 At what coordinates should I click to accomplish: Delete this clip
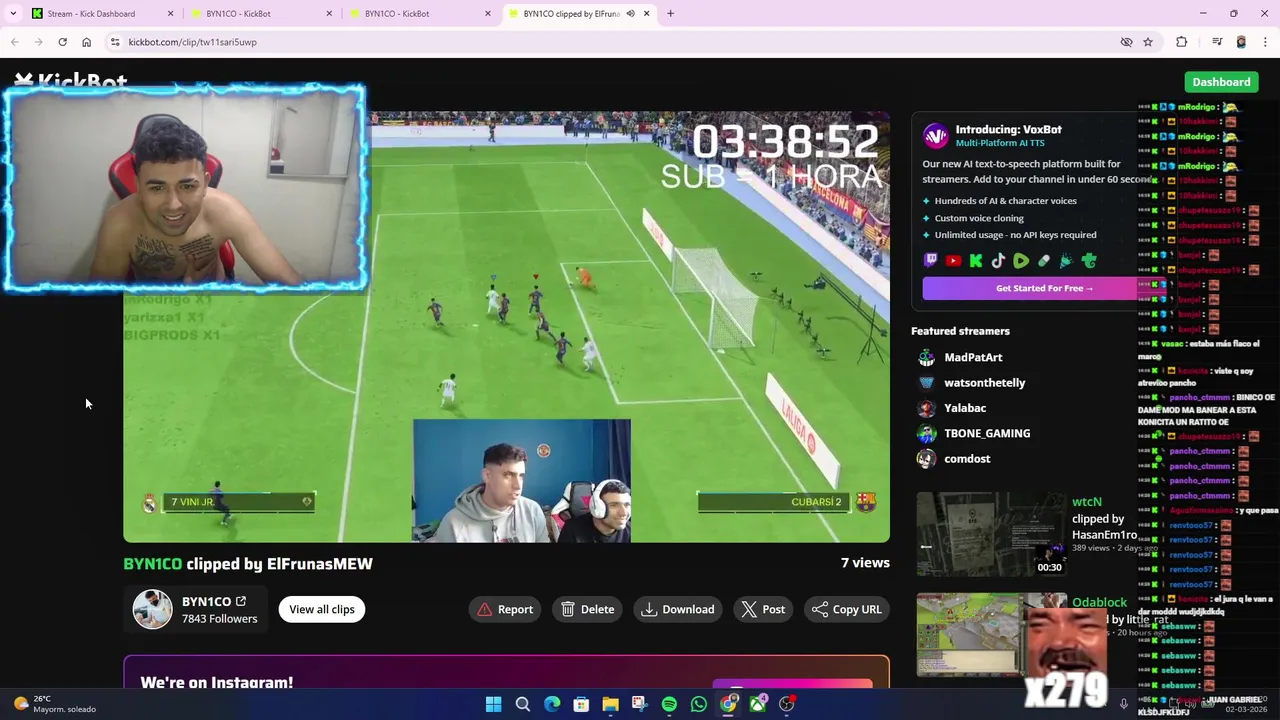[588, 609]
